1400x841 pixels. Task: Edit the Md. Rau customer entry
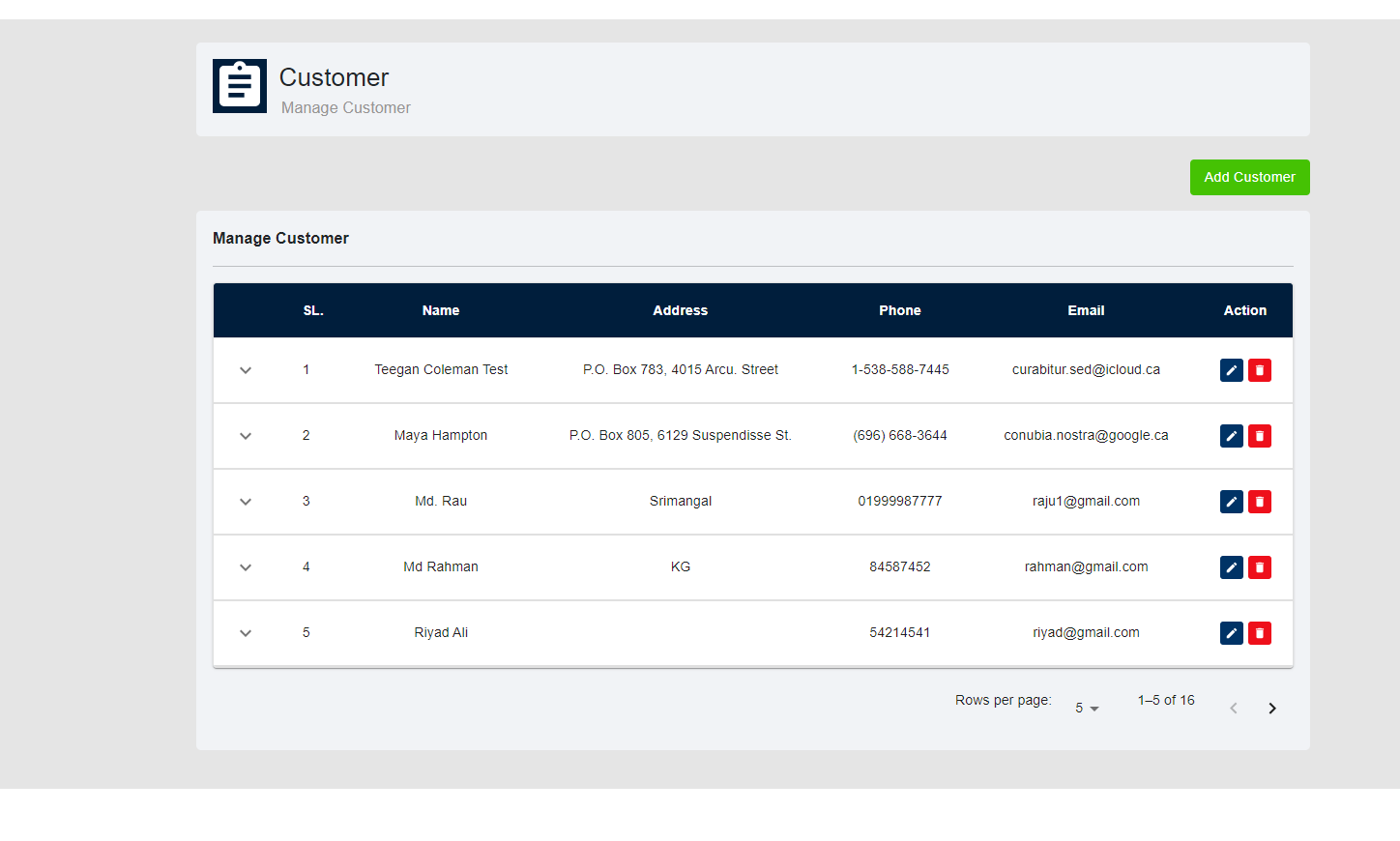coord(1231,502)
